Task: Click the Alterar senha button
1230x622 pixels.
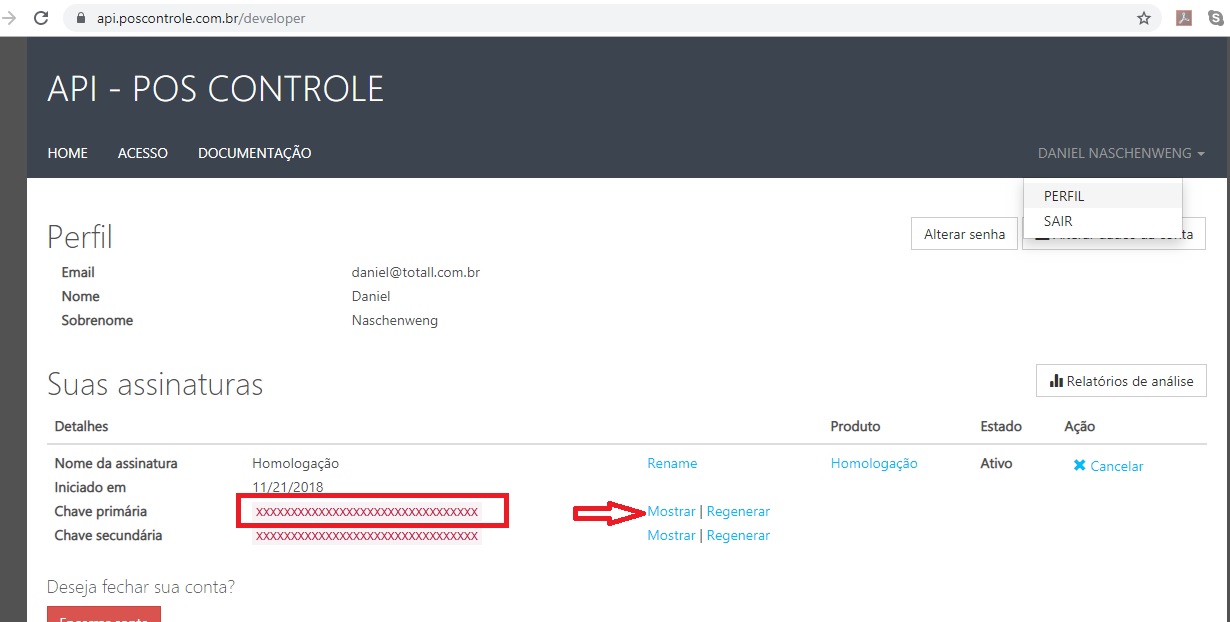Action: tap(964, 234)
